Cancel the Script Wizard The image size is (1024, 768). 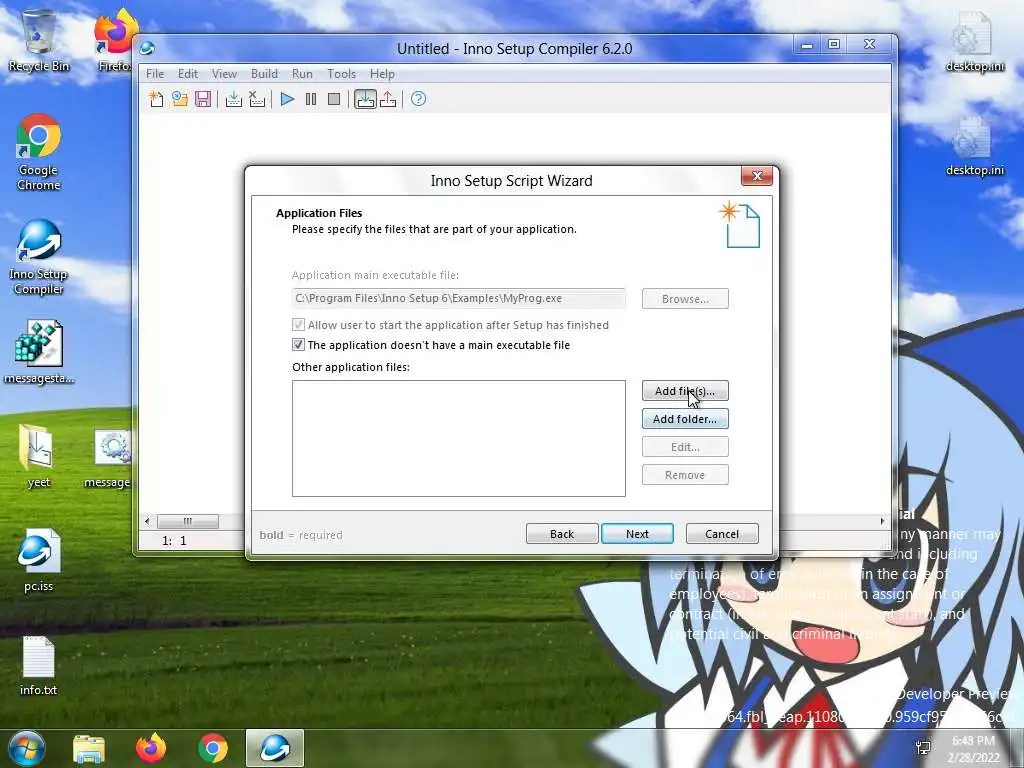[x=722, y=534]
